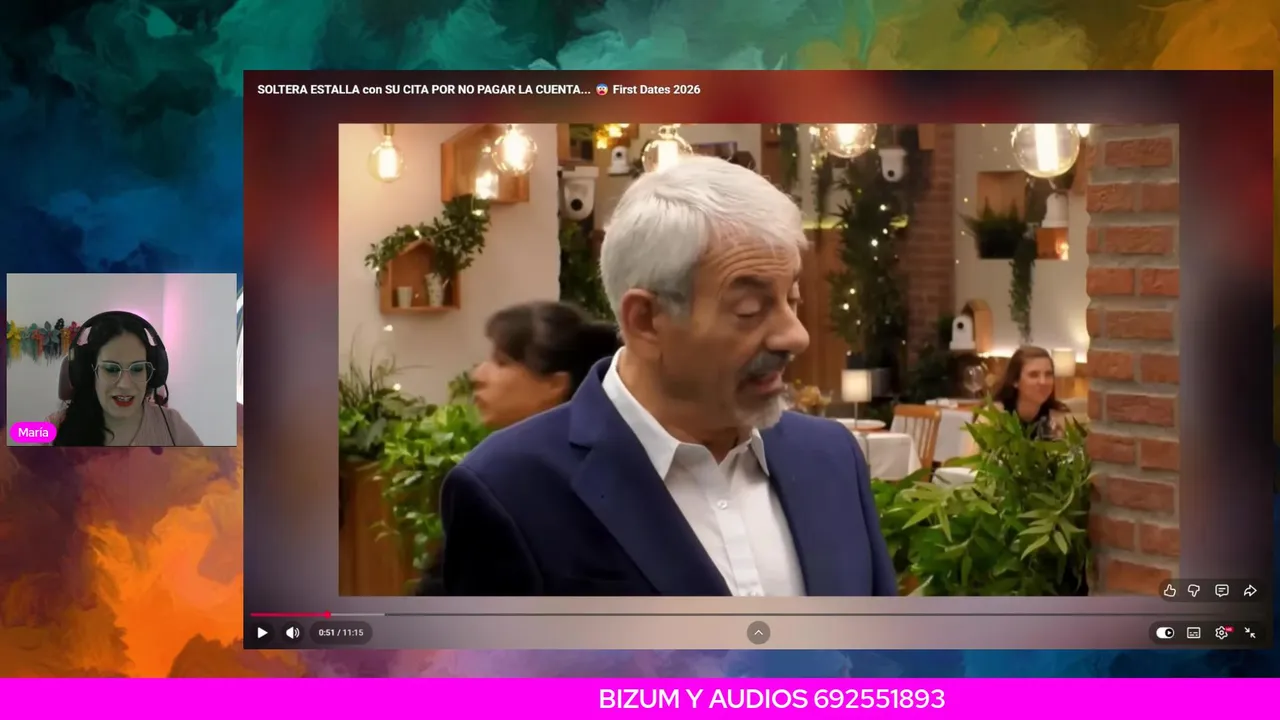
Task: Like the video with thumbs up
Action: [x=1169, y=591]
